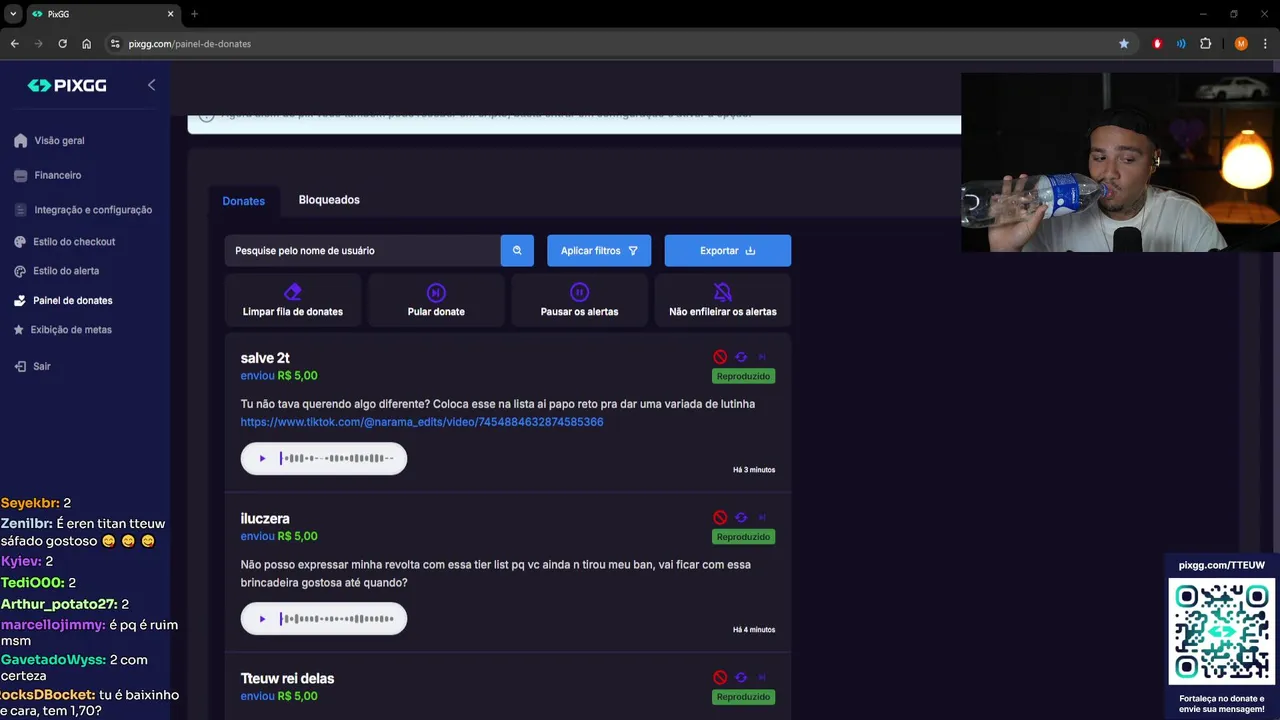Replay Tteuw rei delas donation alert
Viewport: 1280px width, 720px height.
[x=741, y=677]
